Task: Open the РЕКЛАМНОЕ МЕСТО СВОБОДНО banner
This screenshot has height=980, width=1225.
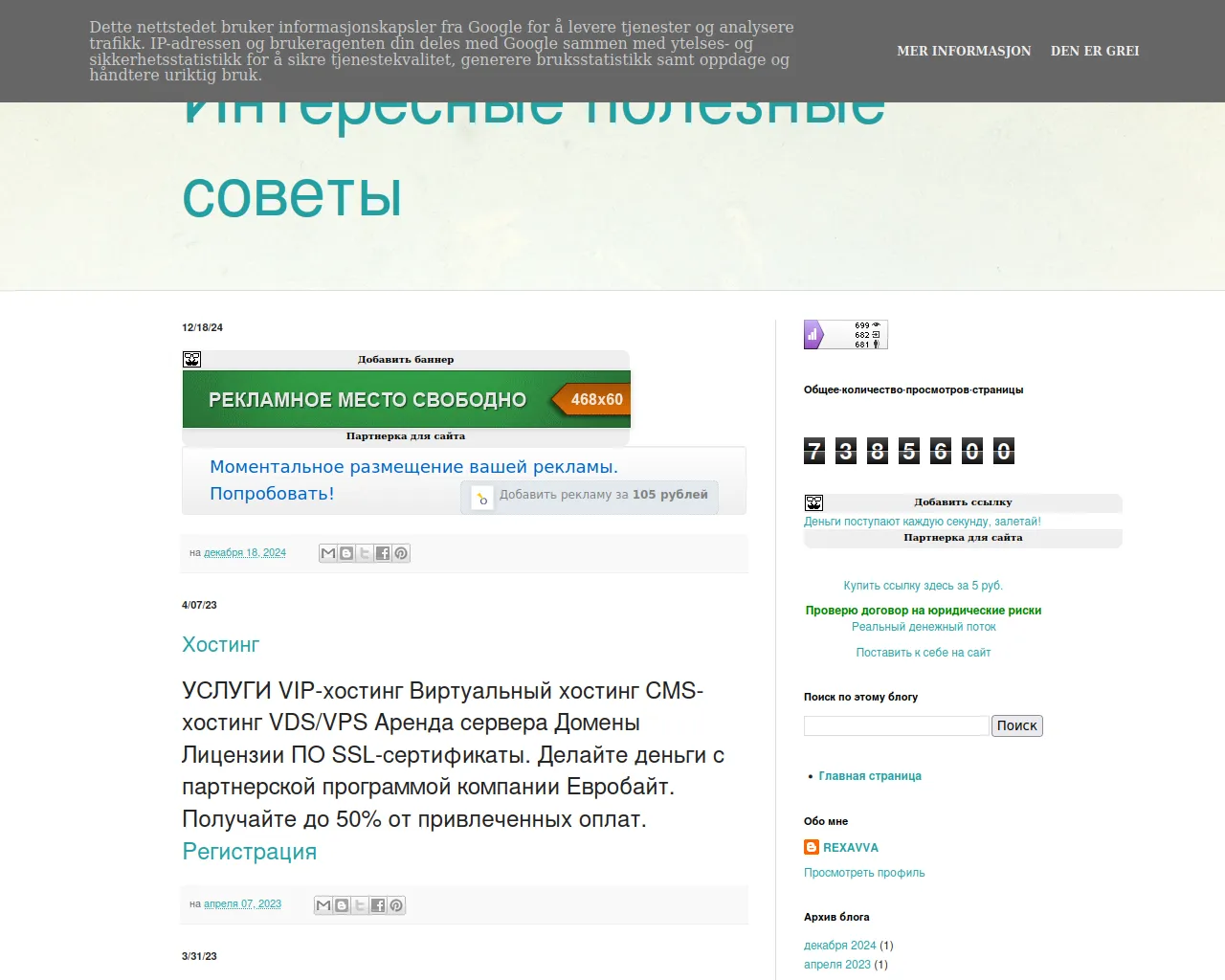Action: click(x=407, y=399)
